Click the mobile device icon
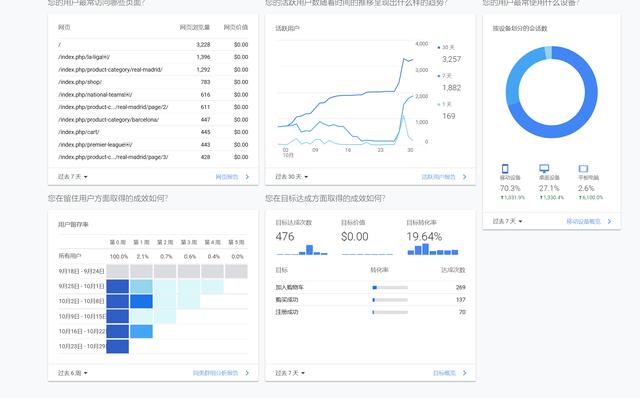 click(x=505, y=169)
